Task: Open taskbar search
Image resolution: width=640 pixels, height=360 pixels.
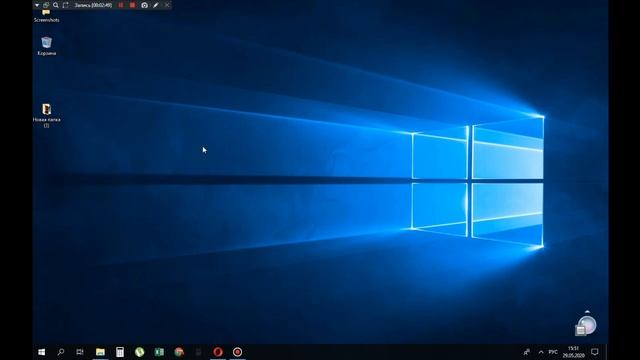Action: 61,352
